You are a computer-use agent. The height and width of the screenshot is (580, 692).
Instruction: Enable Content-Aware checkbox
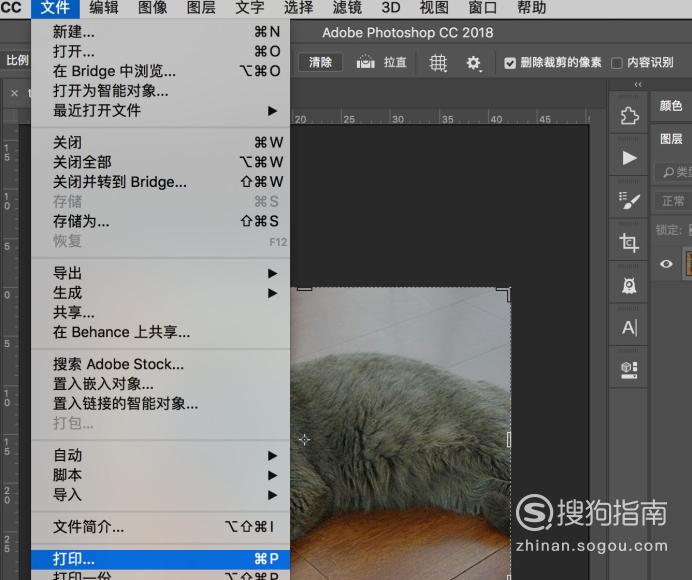point(617,63)
